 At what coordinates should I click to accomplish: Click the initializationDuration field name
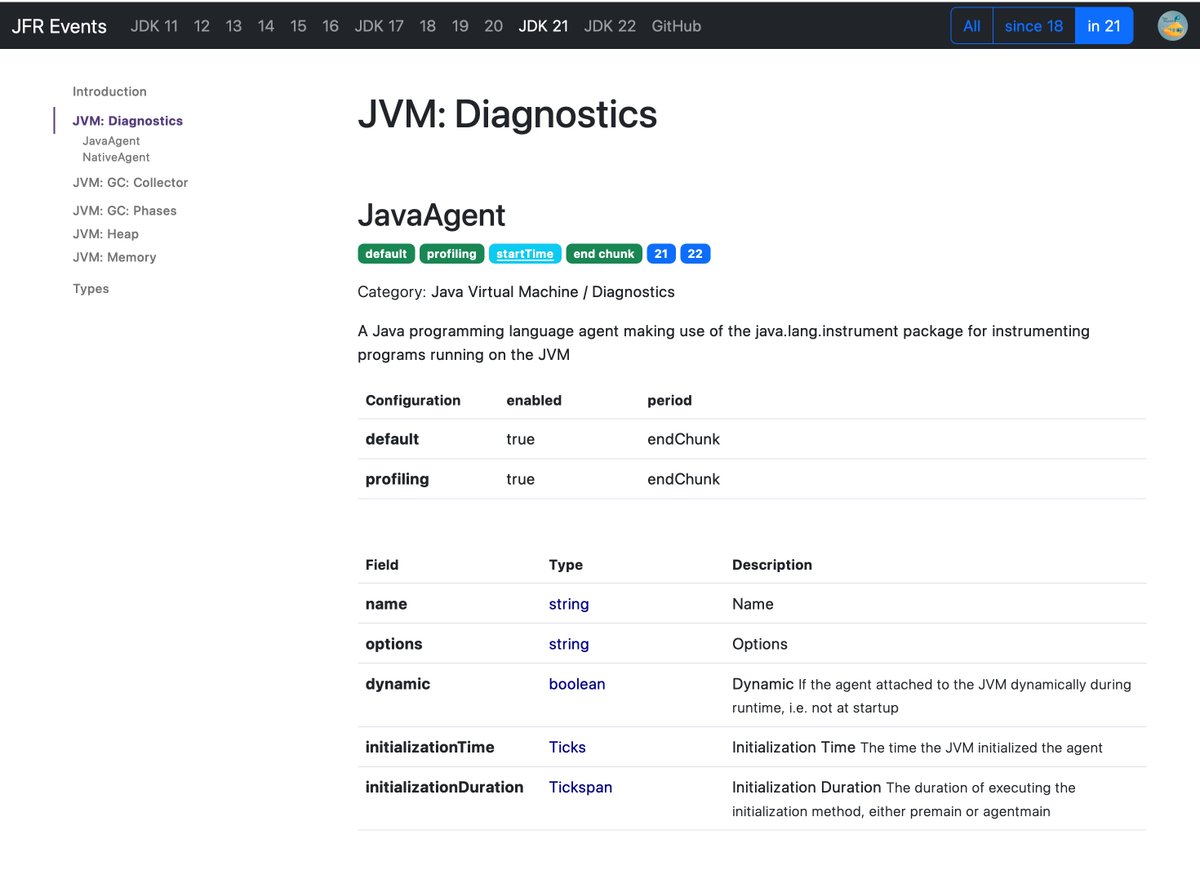point(444,787)
